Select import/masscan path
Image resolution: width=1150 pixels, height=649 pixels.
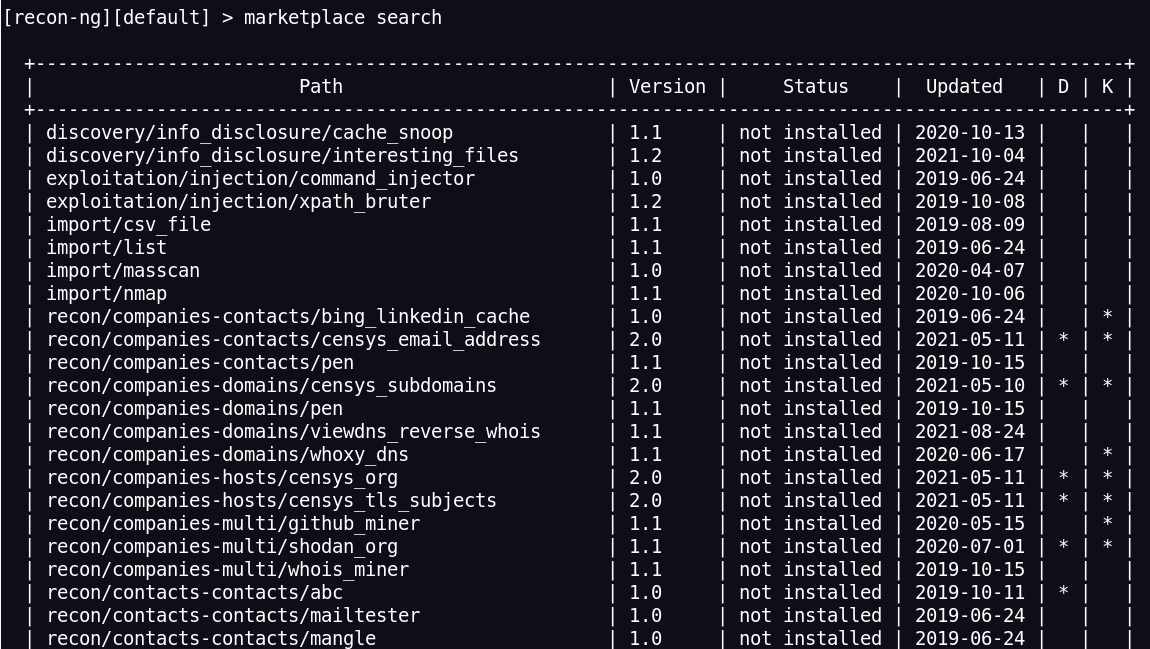click(123, 271)
